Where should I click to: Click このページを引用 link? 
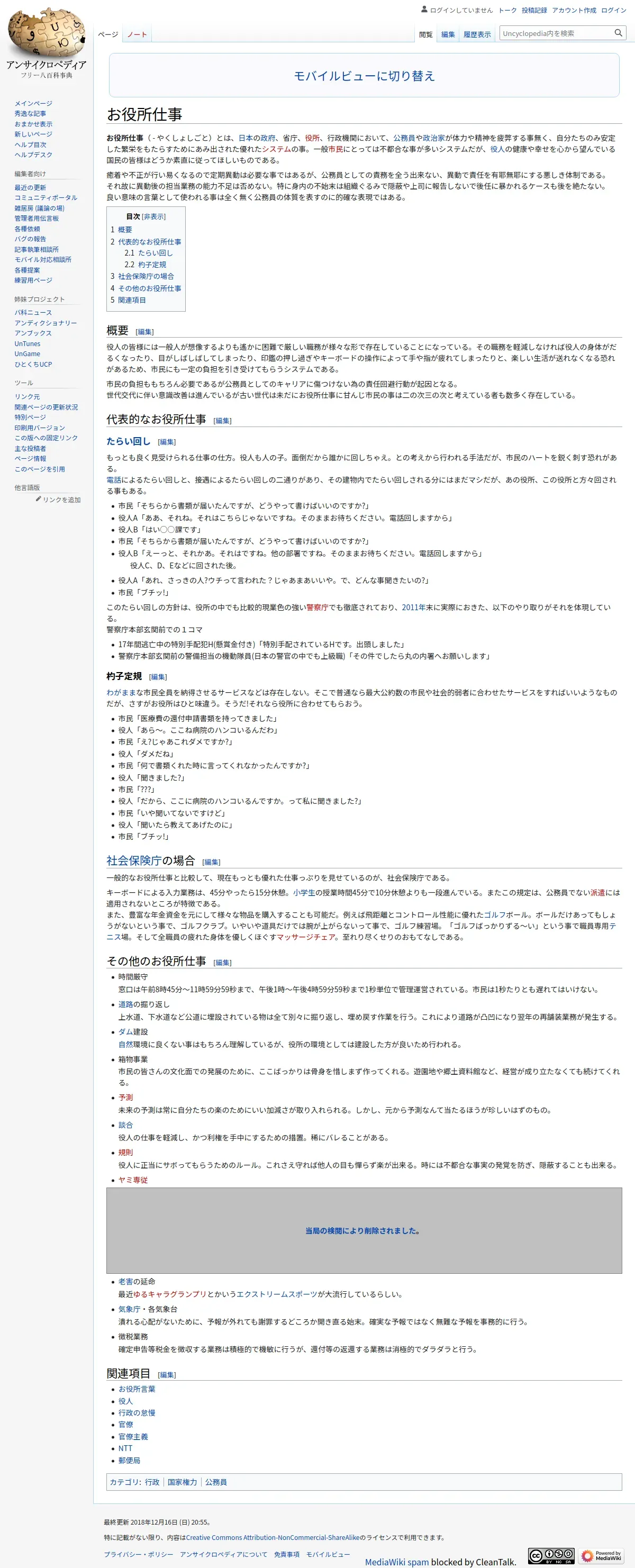[40, 469]
